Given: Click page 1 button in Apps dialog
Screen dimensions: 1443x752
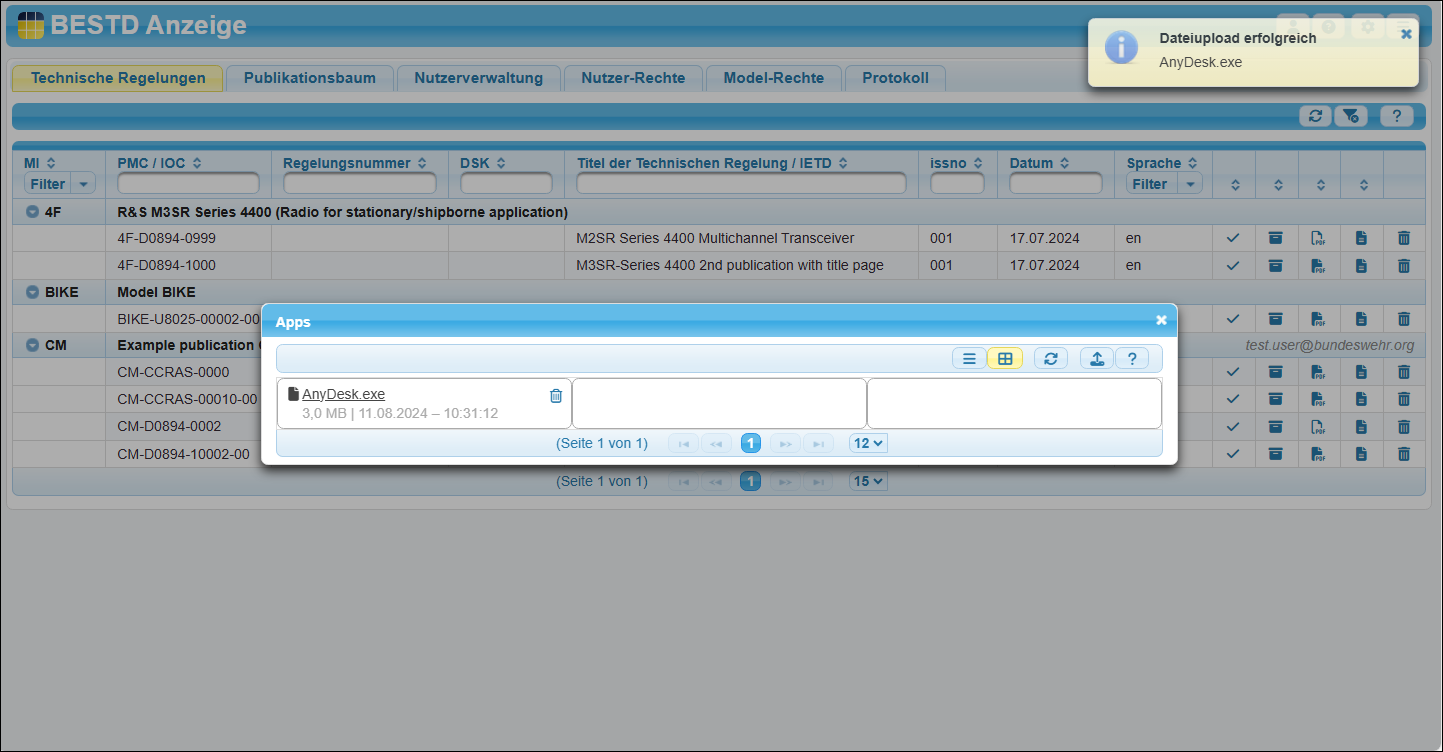Looking at the screenshot, I should click(x=751, y=443).
